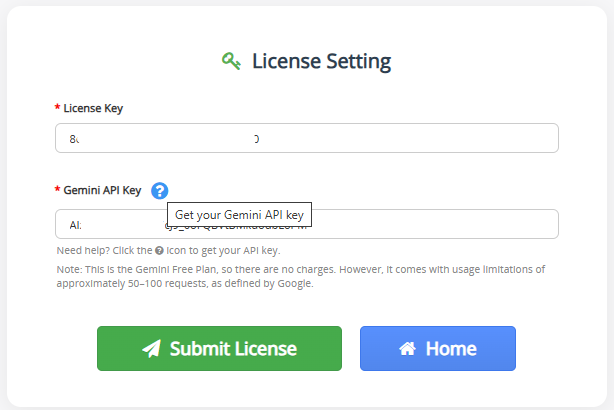614x410 pixels.
Task: Click the Gemini Free Plan note text
Action: click(301, 276)
